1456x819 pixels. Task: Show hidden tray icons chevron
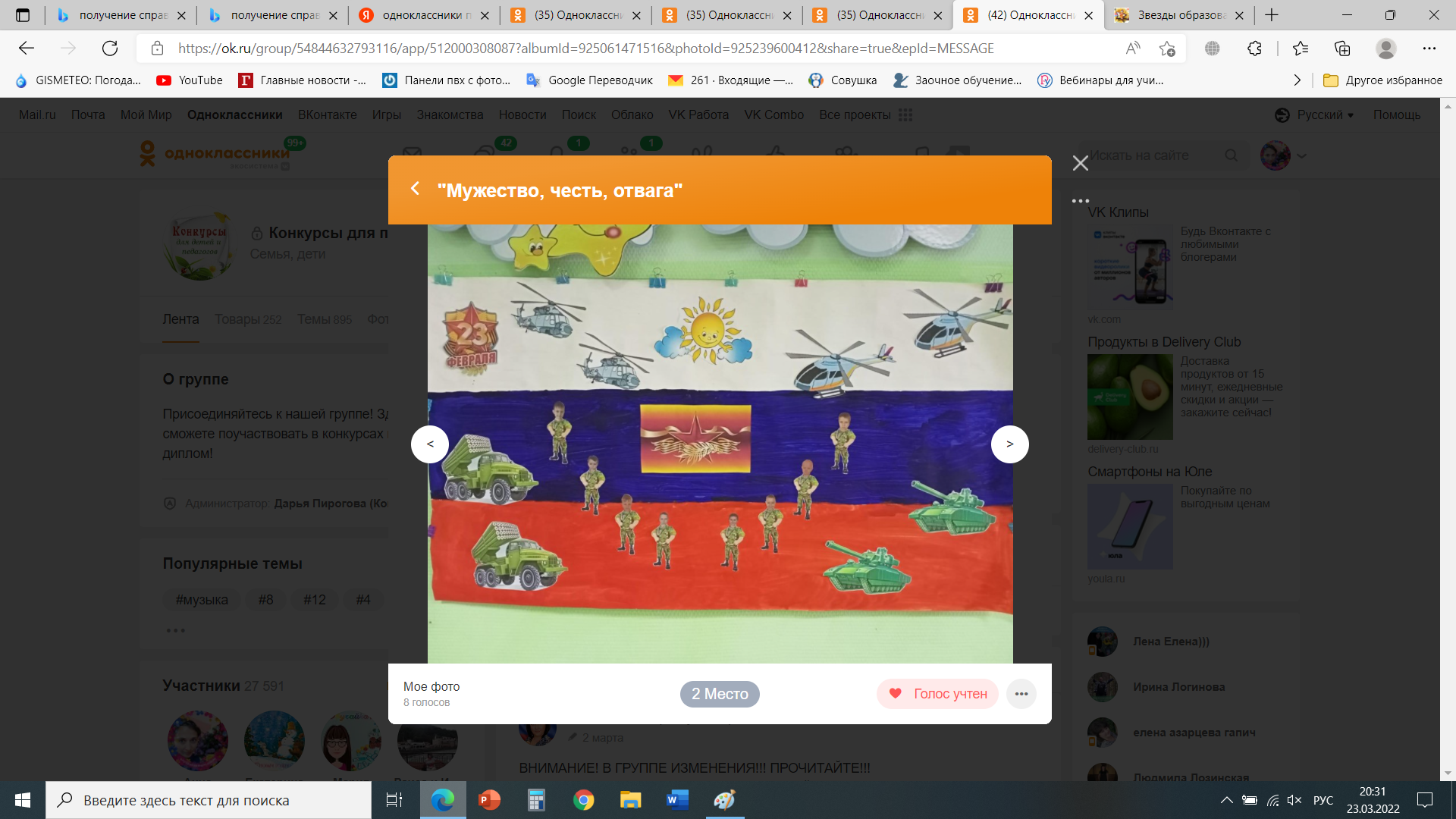pyautogui.click(x=1226, y=800)
